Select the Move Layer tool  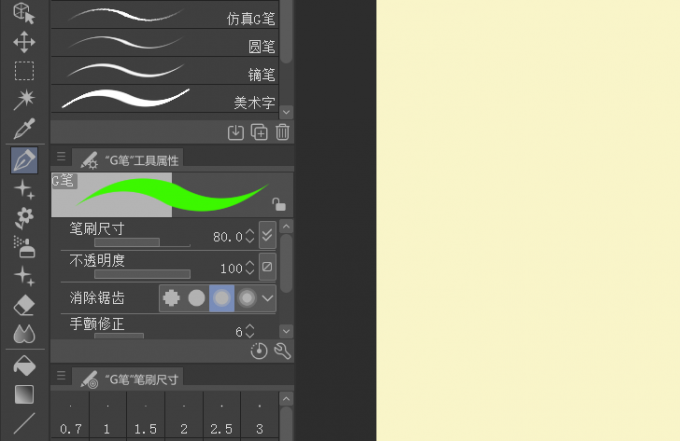(x=24, y=42)
